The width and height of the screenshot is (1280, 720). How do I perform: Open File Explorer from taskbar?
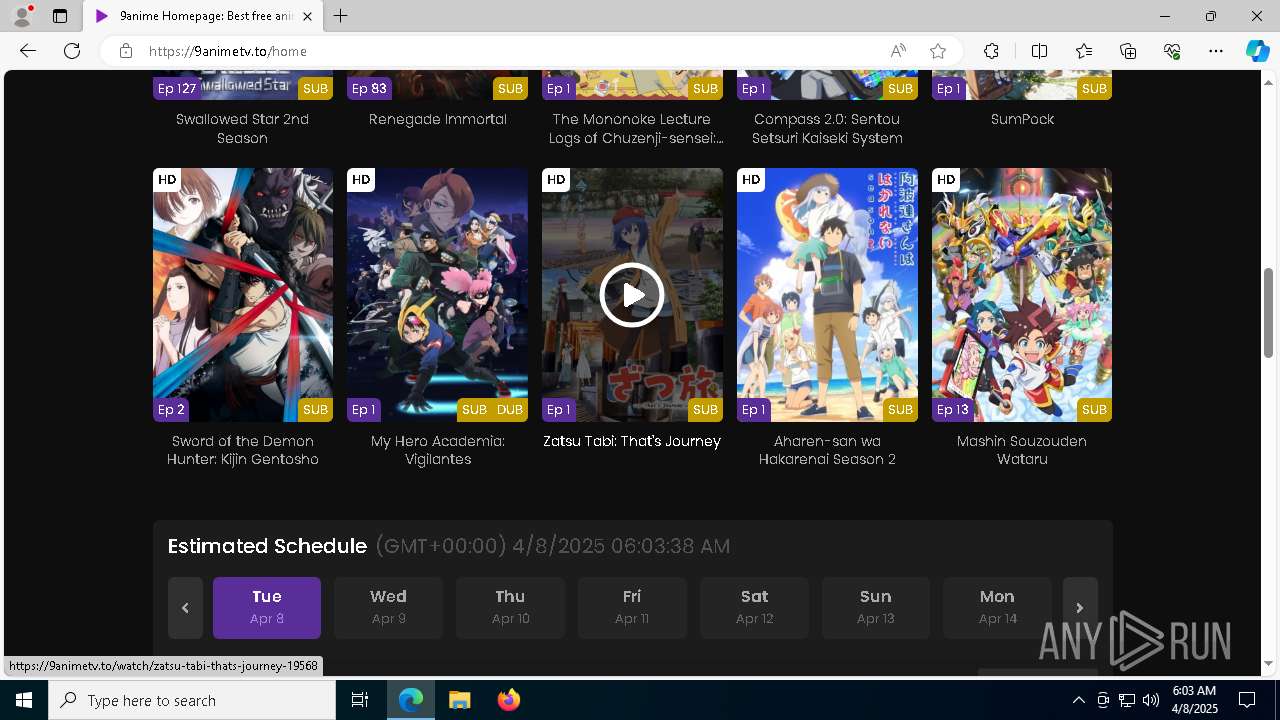460,700
